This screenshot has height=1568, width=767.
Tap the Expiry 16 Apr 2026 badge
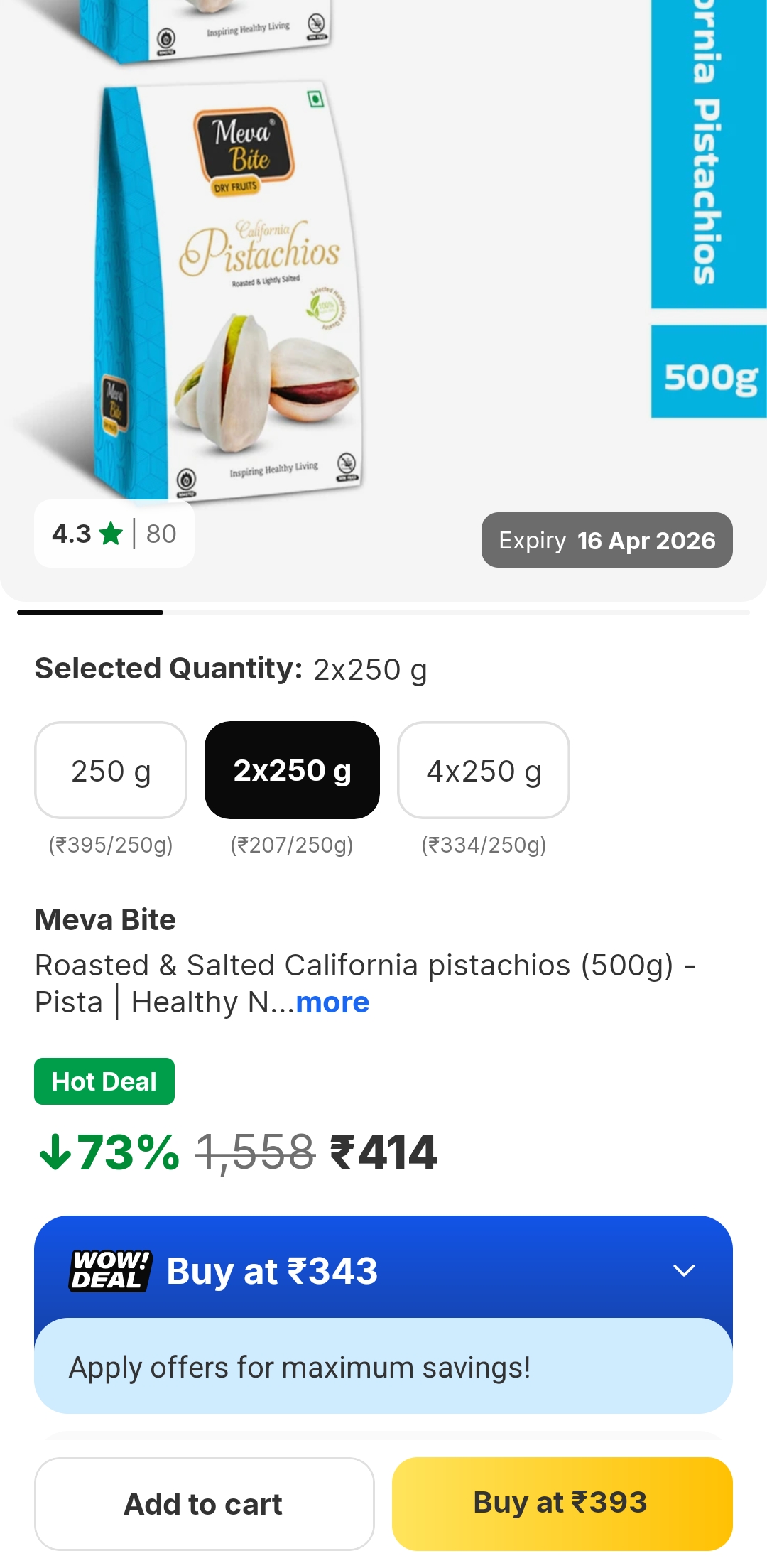(x=606, y=541)
